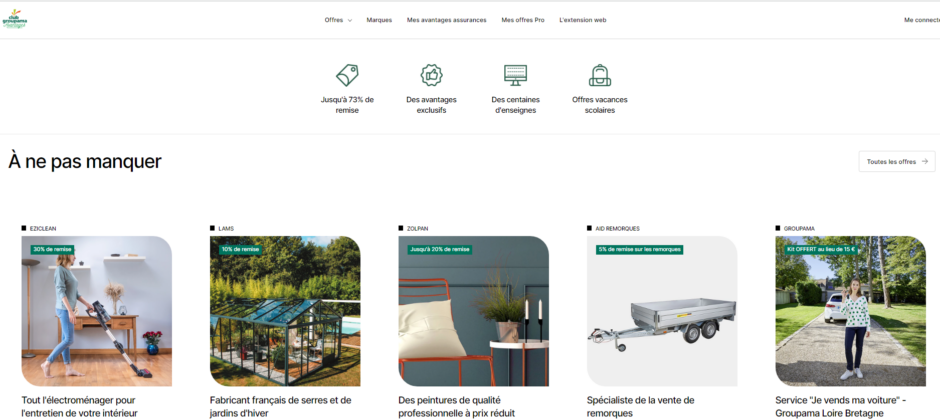940x420 pixels.
Task: Open the AID Remorques trailer image
Action: pos(662,311)
